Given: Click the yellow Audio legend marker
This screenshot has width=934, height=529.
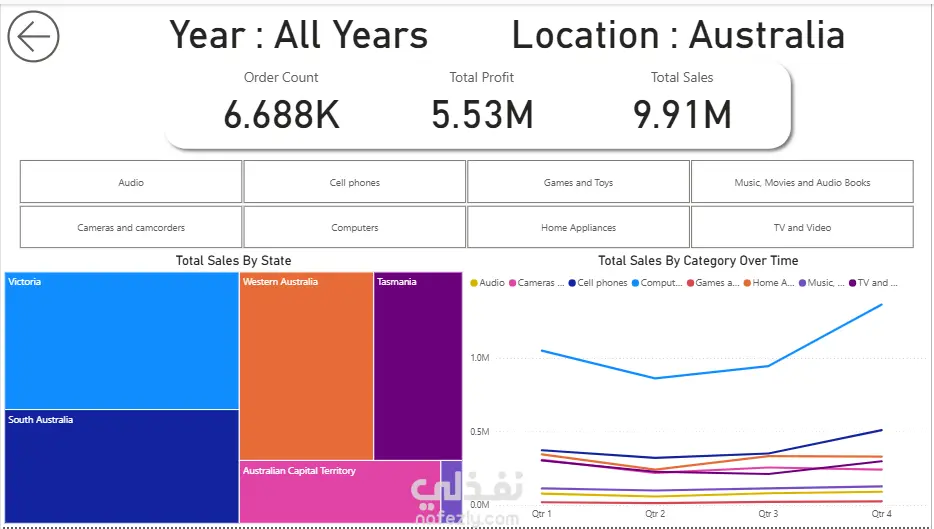Looking at the screenshot, I should (x=474, y=283).
